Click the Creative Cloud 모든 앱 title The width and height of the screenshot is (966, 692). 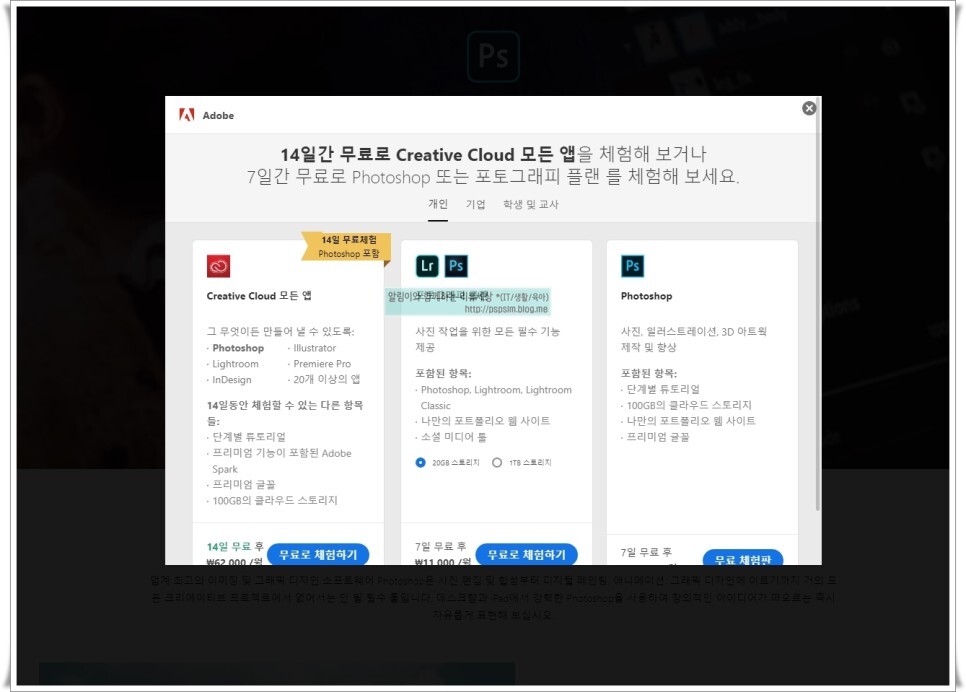pos(259,296)
